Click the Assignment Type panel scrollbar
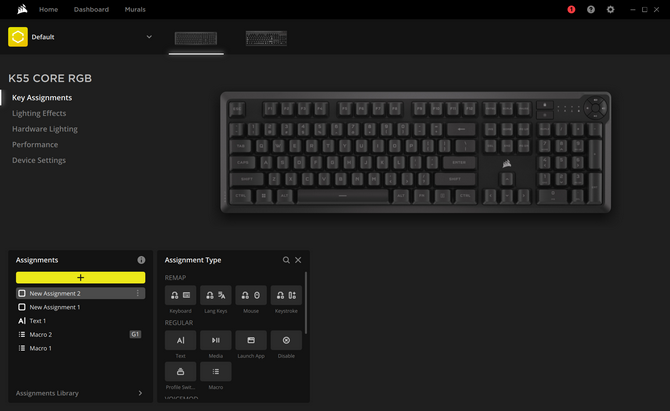670x411 pixels. pyautogui.click(x=306, y=302)
